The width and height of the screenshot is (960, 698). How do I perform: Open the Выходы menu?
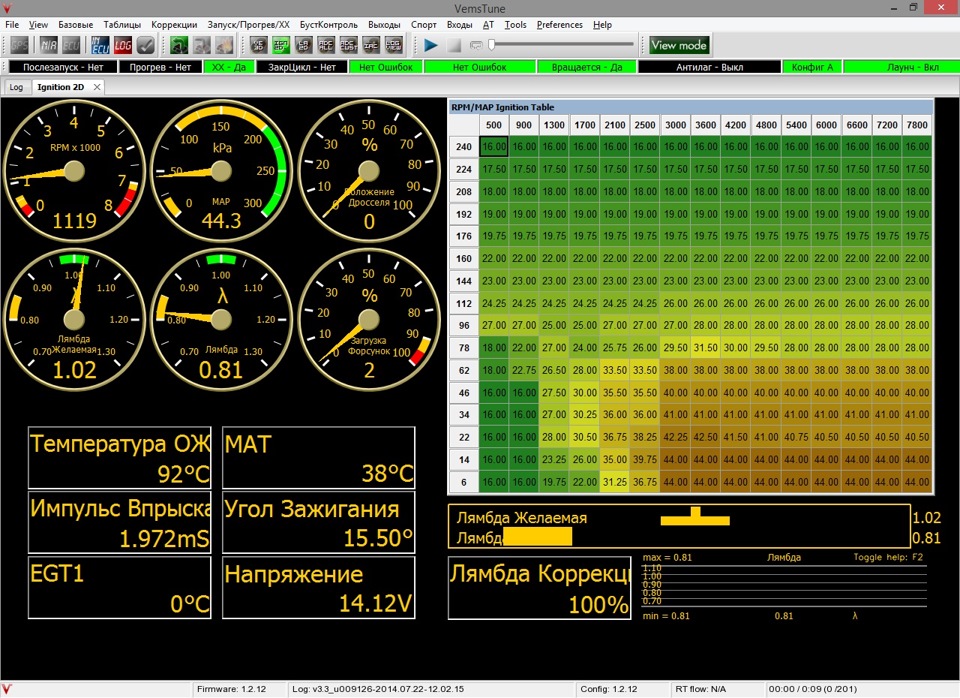click(384, 24)
